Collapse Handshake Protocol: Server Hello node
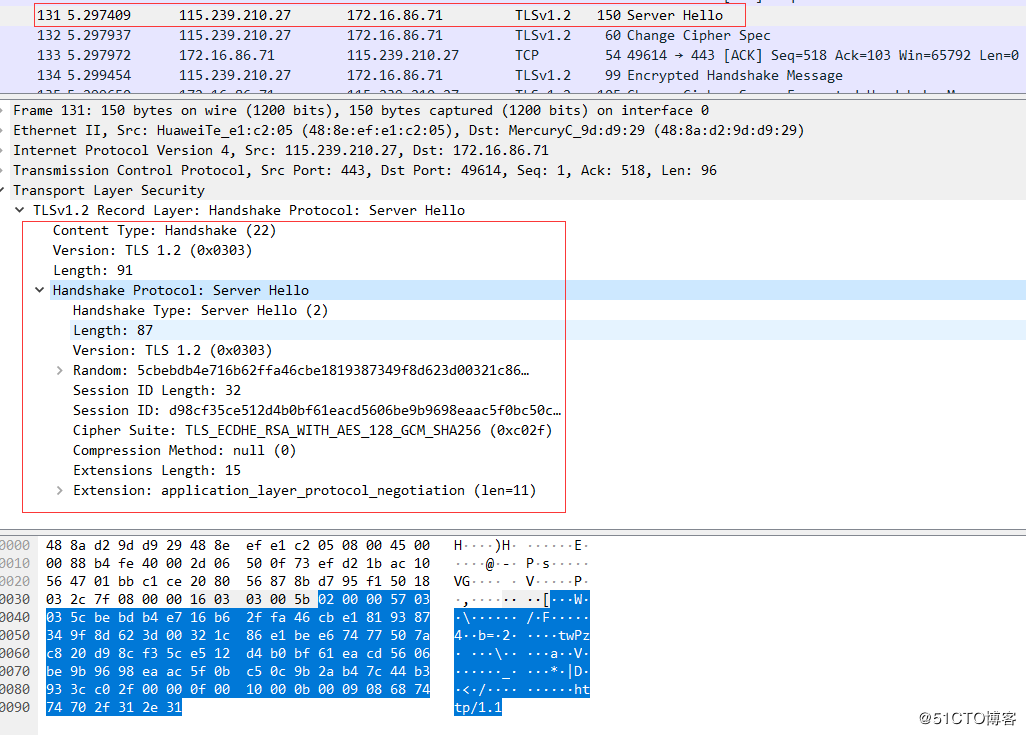The height and width of the screenshot is (735, 1026). click(40, 290)
